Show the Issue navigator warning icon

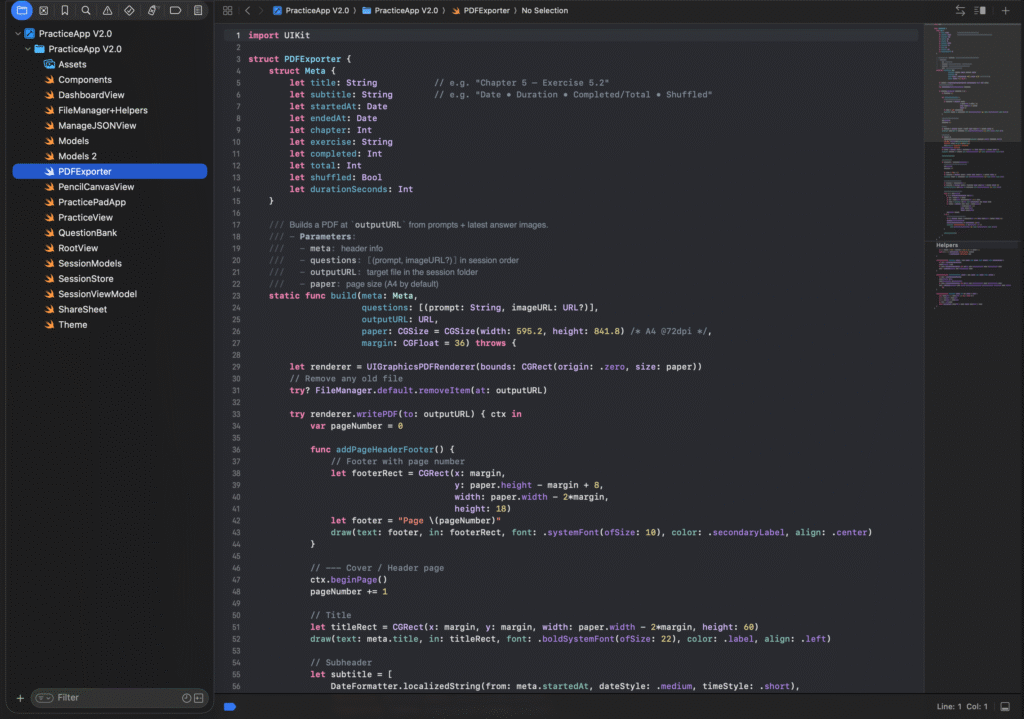pos(108,10)
